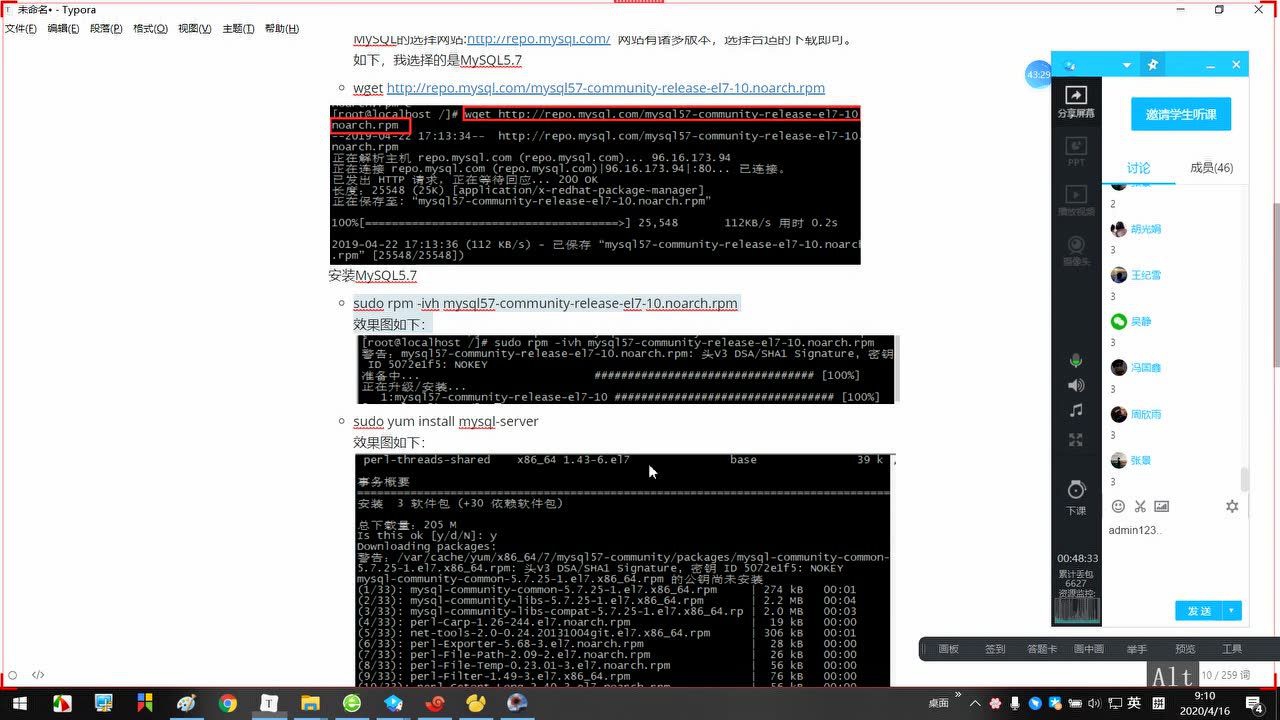Click the 画中画 picture-in-picture tool
This screenshot has height=720, width=1280.
click(x=1089, y=649)
